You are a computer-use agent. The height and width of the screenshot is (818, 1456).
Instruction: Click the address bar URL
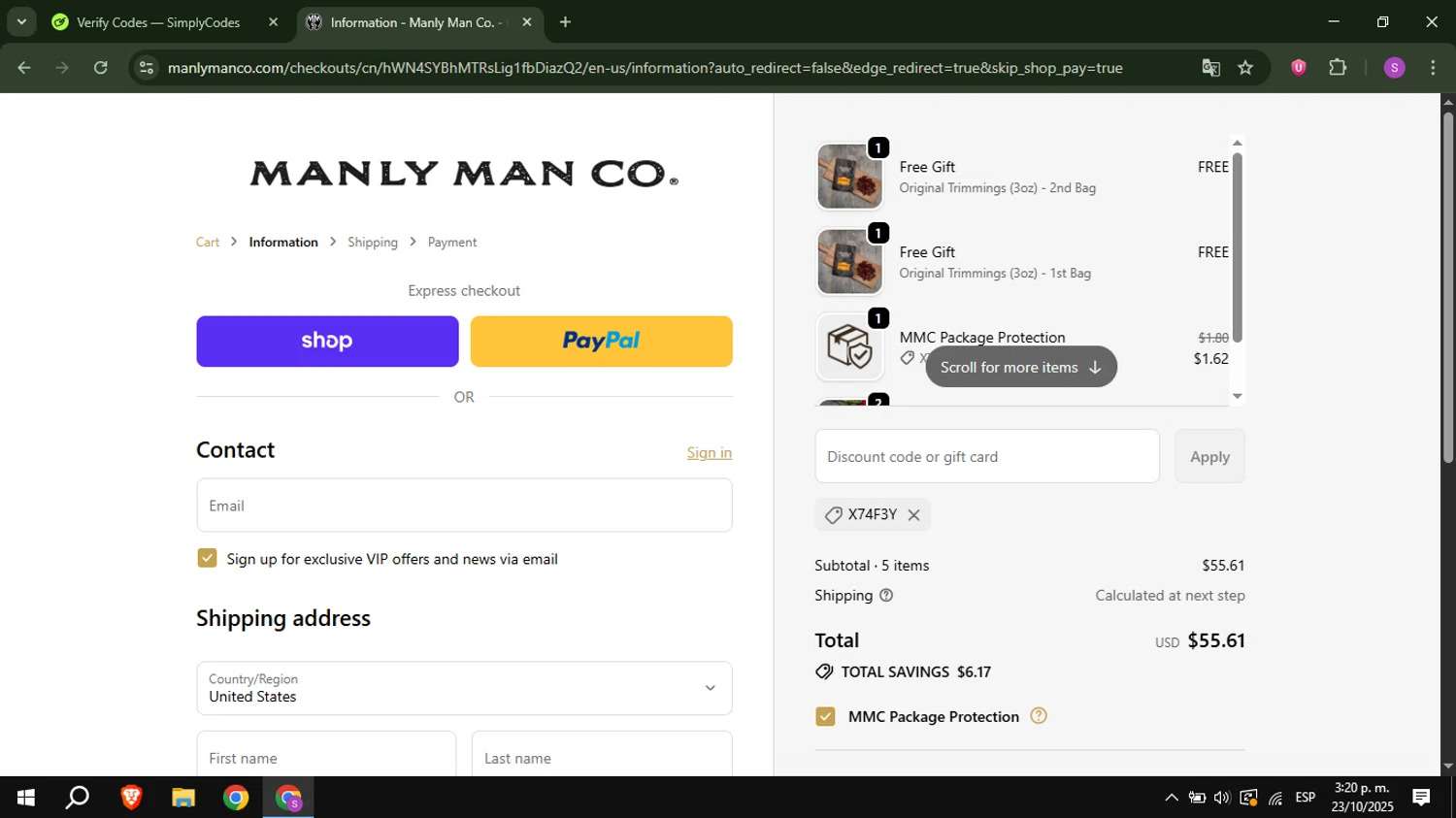(x=645, y=68)
